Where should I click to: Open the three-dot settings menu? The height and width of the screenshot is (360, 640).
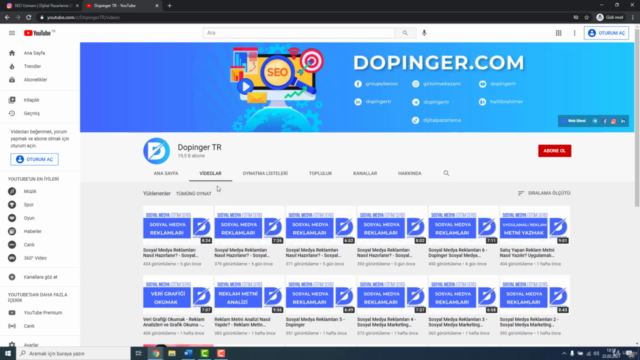(x=574, y=33)
